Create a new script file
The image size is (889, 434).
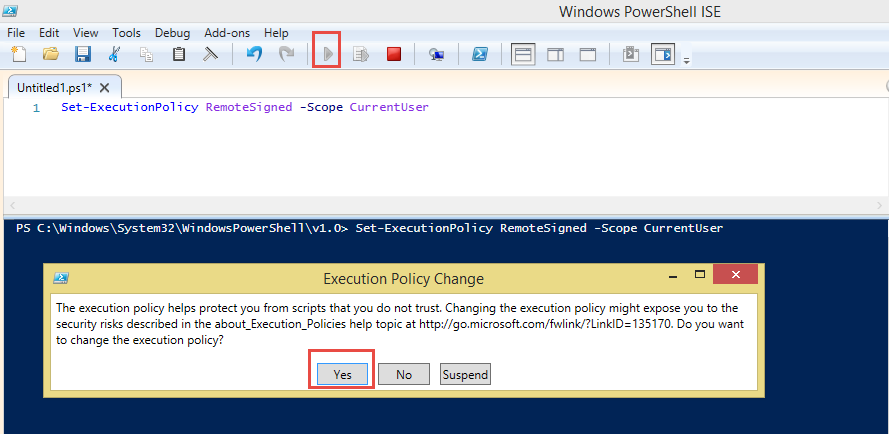pos(19,54)
